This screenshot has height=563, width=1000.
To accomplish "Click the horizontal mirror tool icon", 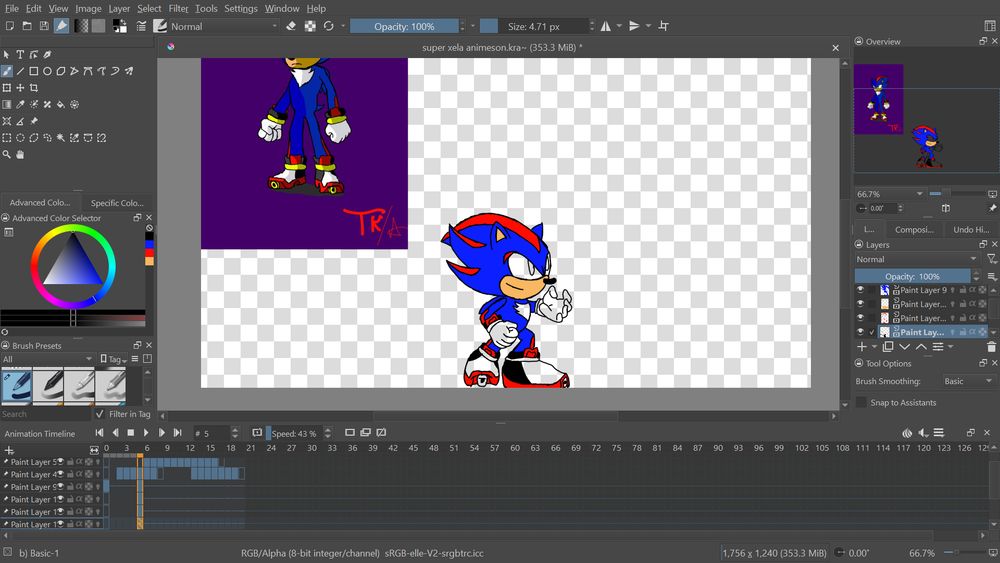I will point(606,26).
